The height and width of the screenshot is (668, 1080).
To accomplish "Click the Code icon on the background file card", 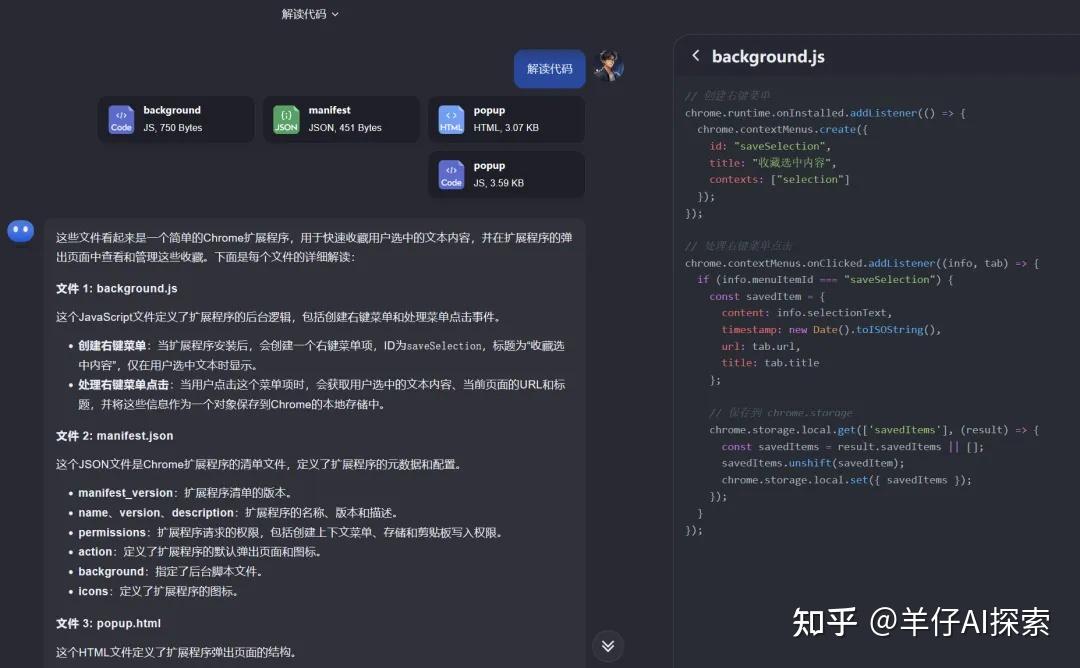I will point(121,119).
